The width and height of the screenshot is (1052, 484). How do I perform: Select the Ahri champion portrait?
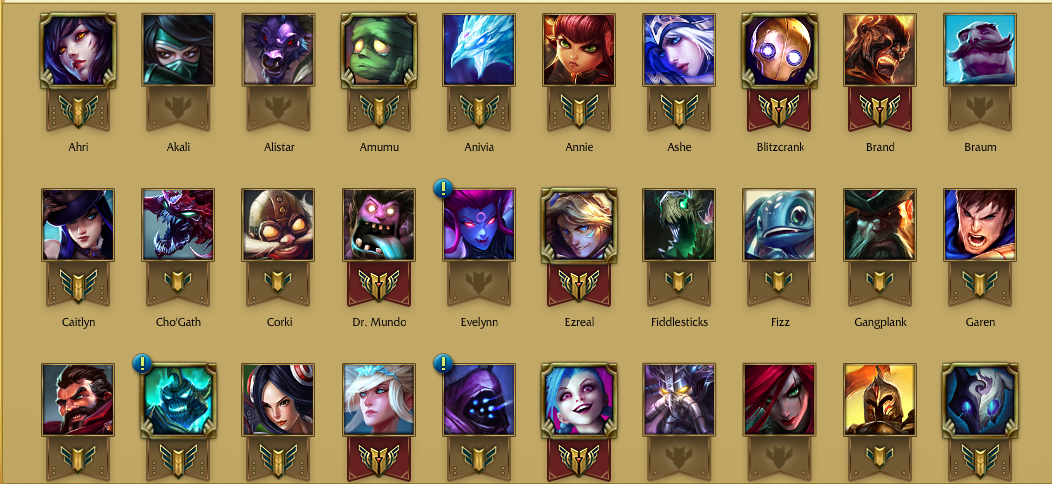(78, 51)
